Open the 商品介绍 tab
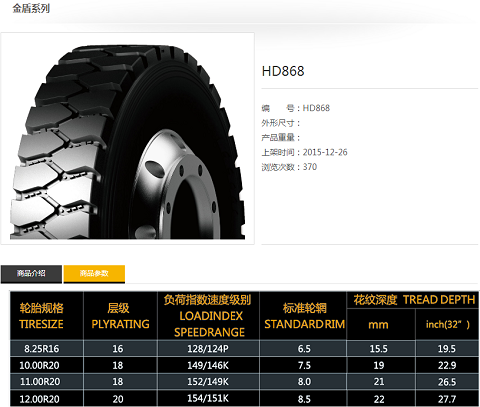480x407 pixels. click(x=31, y=274)
